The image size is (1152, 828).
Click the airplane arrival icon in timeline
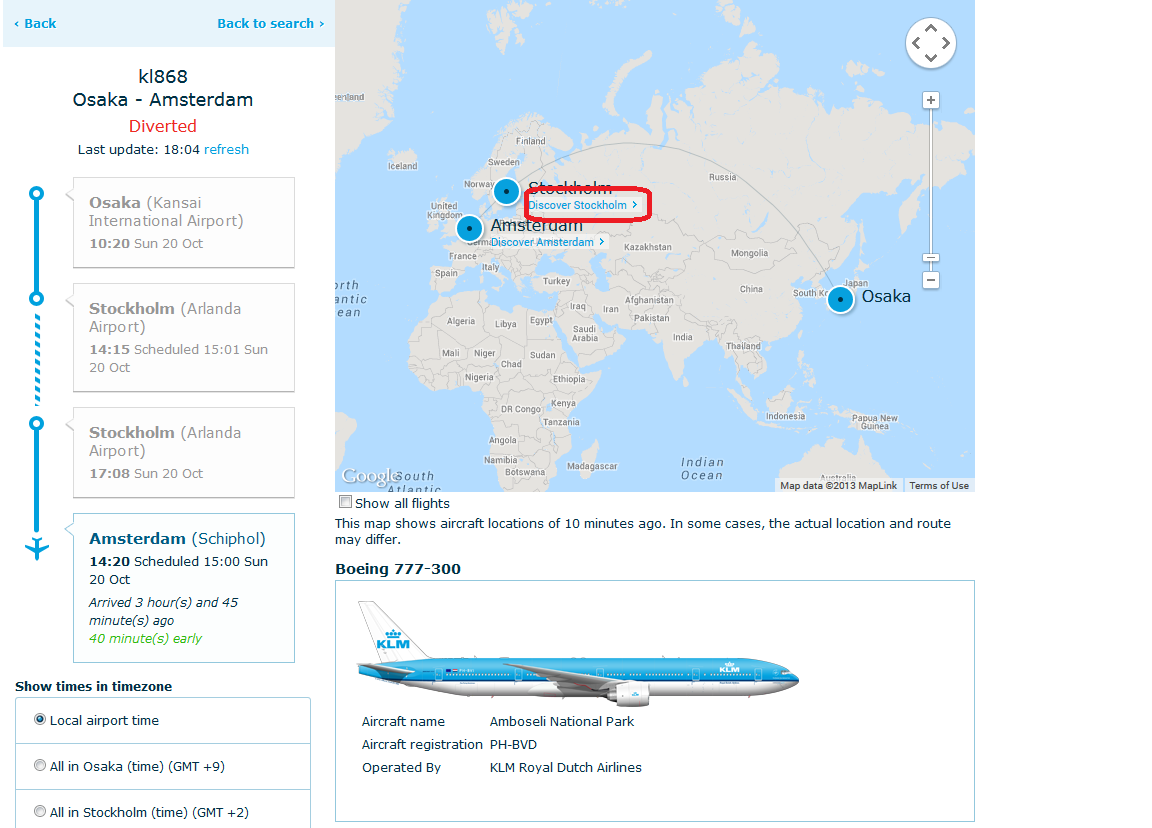click(37, 548)
